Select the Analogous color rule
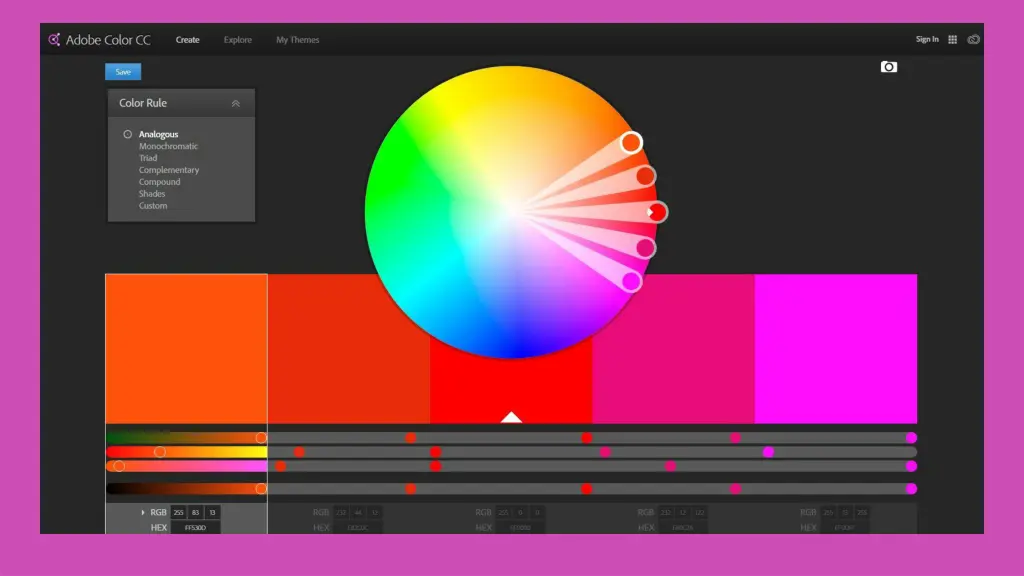The height and width of the screenshot is (576, 1024). pyautogui.click(x=158, y=134)
